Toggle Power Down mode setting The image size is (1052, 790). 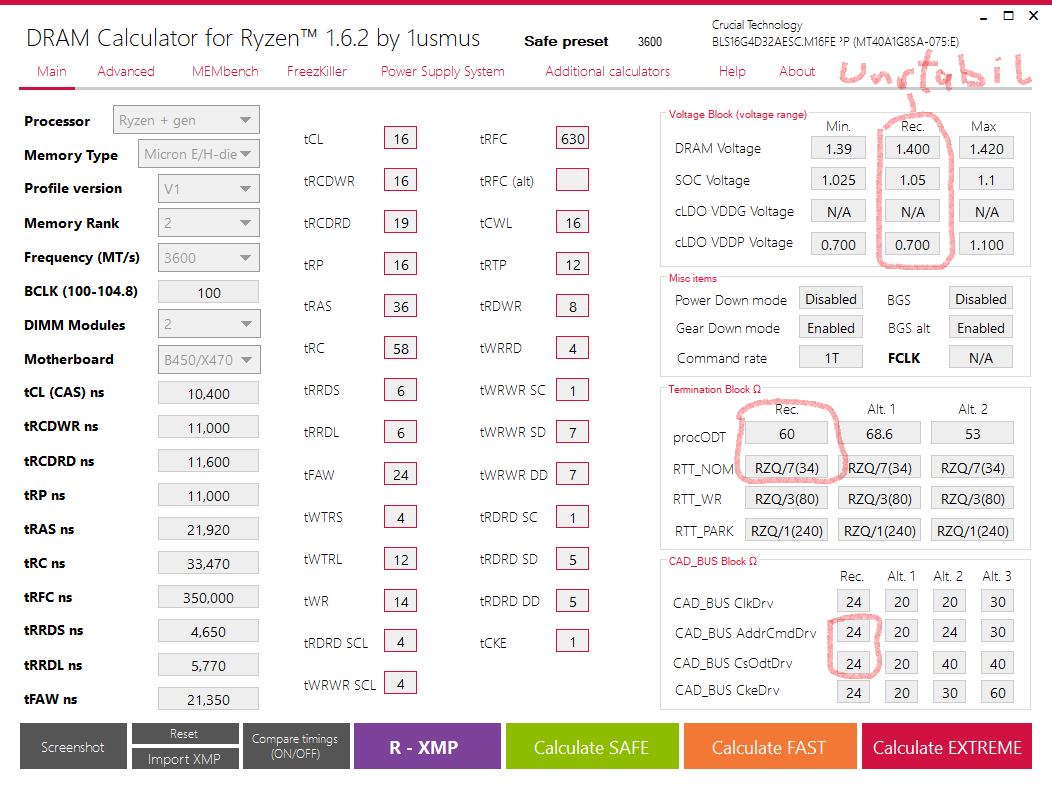click(830, 298)
